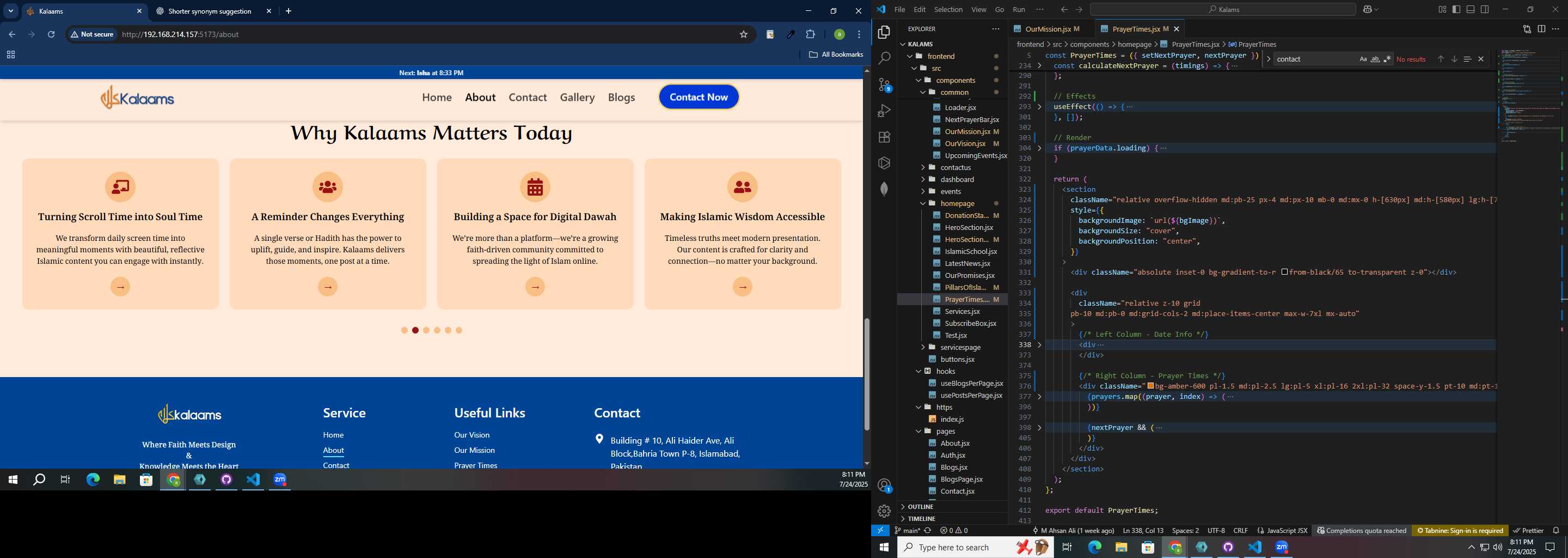Select the second carousel dot
The image size is (1568, 558).
click(415, 330)
